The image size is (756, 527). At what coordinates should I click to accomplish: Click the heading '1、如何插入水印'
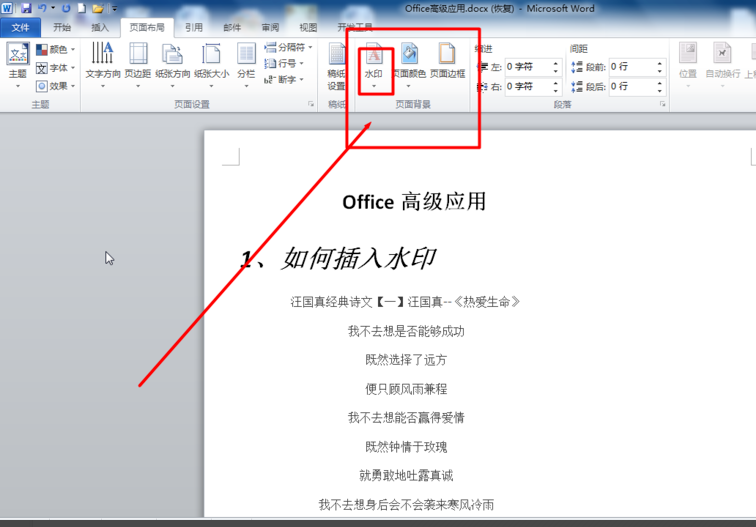coord(338,258)
